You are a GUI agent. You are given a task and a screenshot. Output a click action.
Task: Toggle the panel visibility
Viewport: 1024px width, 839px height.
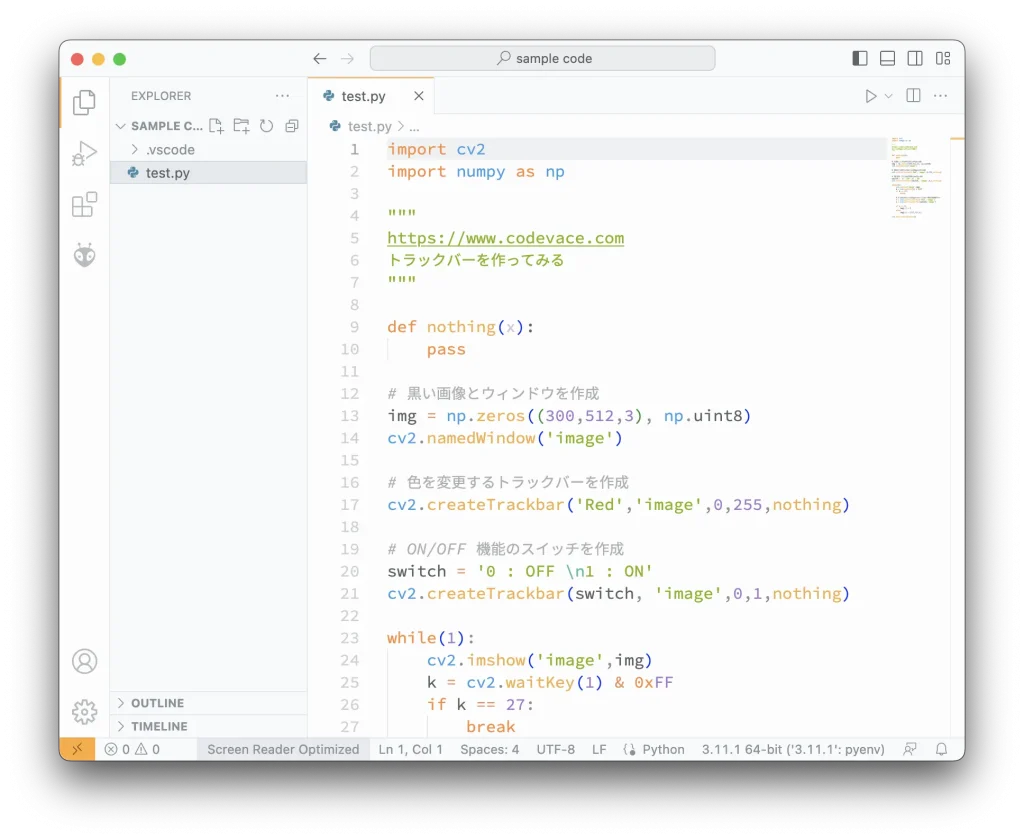[887, 58]
